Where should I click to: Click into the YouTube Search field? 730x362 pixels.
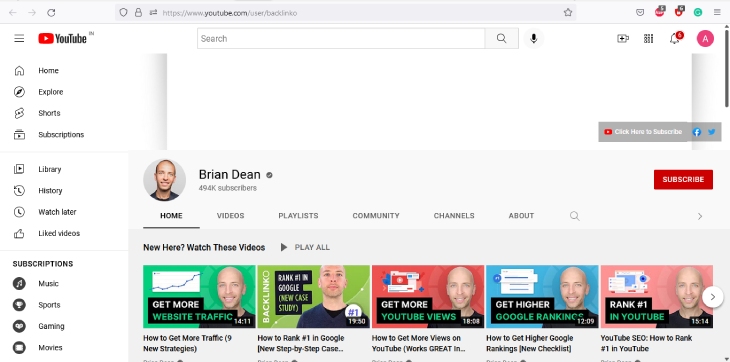tap(341, 39)
